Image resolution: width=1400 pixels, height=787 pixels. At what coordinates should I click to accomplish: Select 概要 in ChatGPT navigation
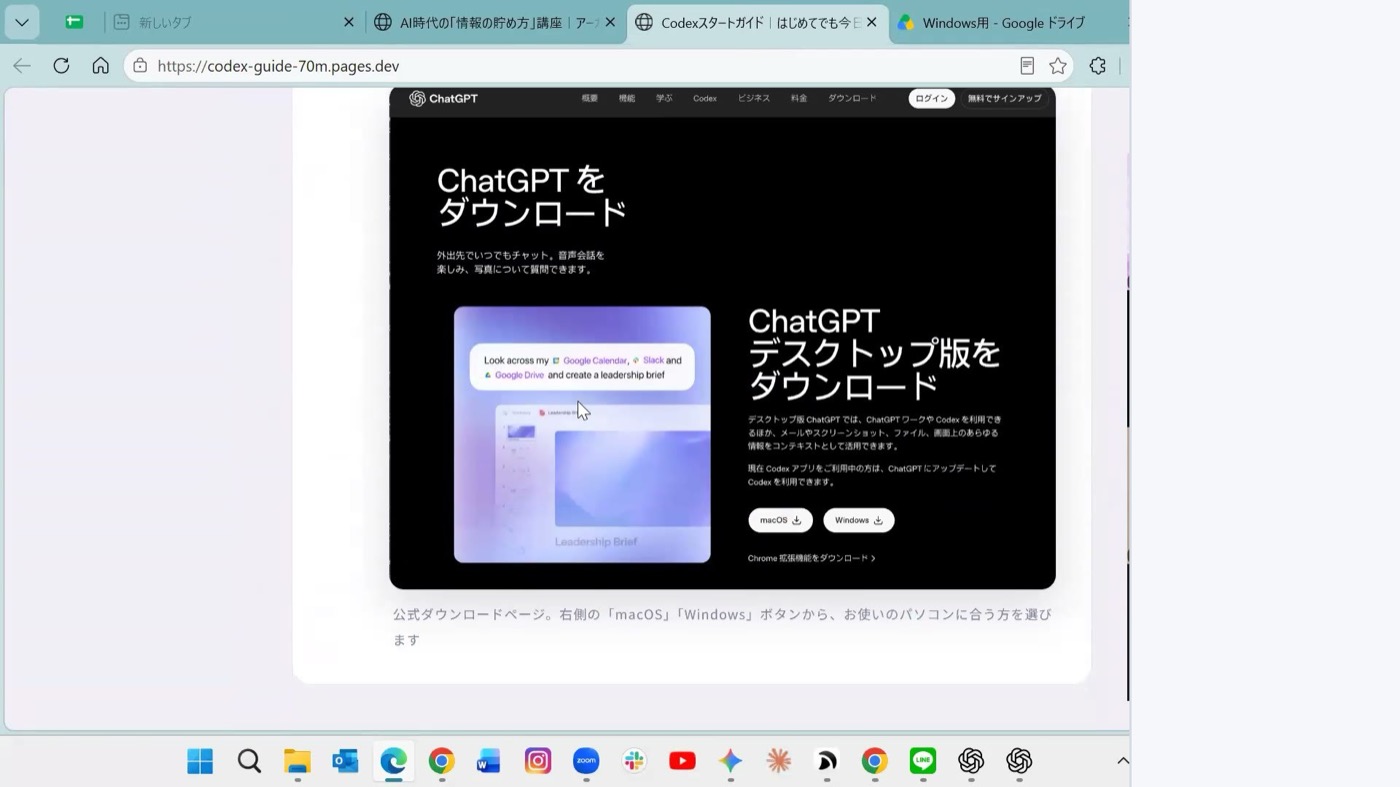[590, 98]
